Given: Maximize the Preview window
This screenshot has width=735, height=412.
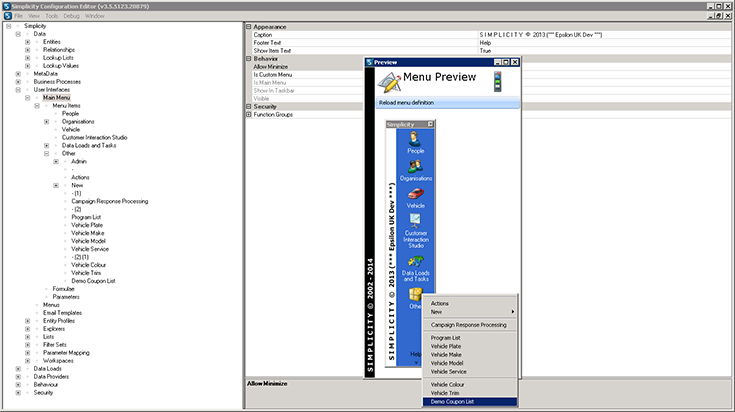Looking at the screenshot, I should [x=506, y=62].
